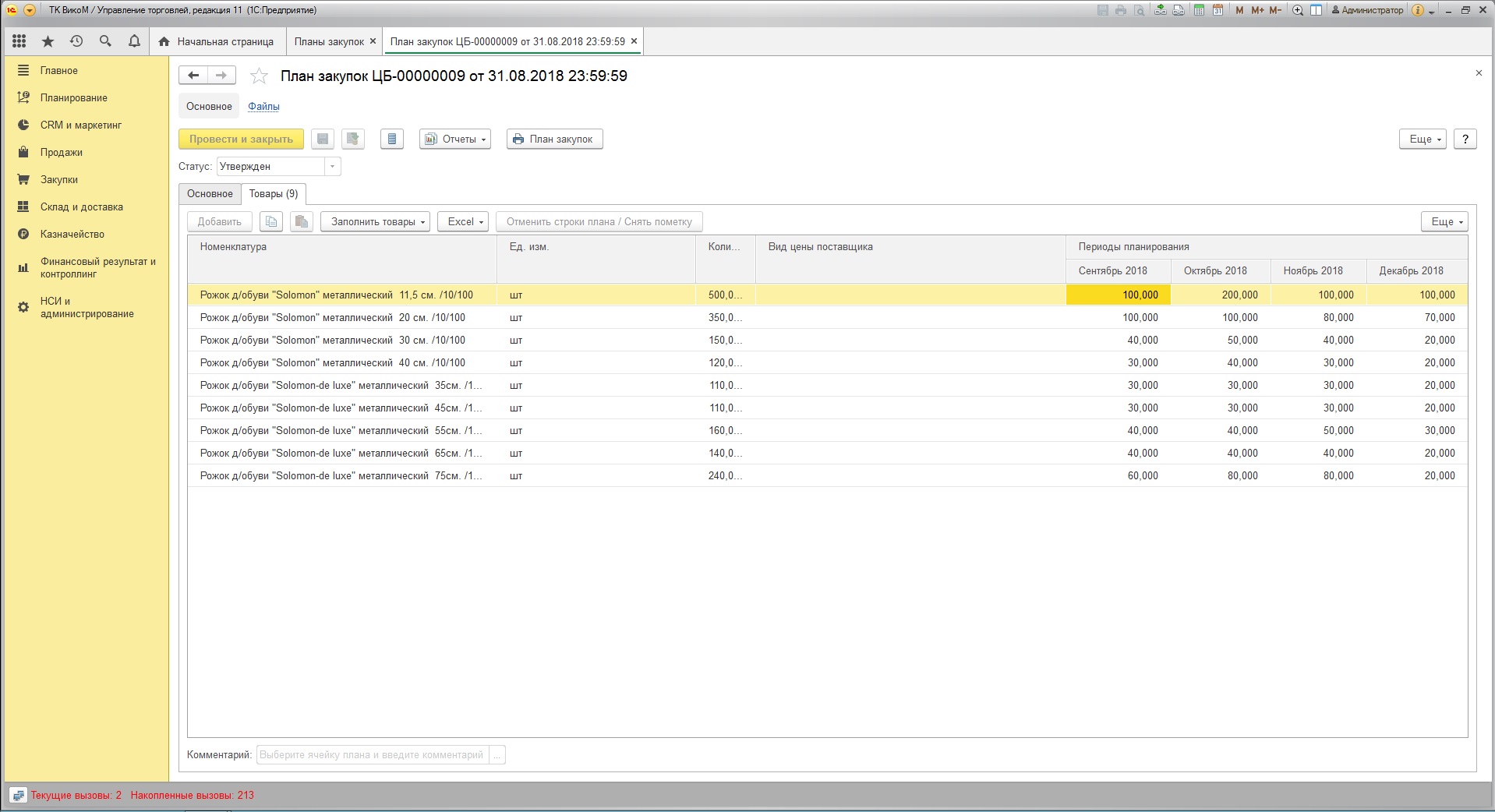Click the zoom scale magnifier icon

click(x=1298, y=10)
